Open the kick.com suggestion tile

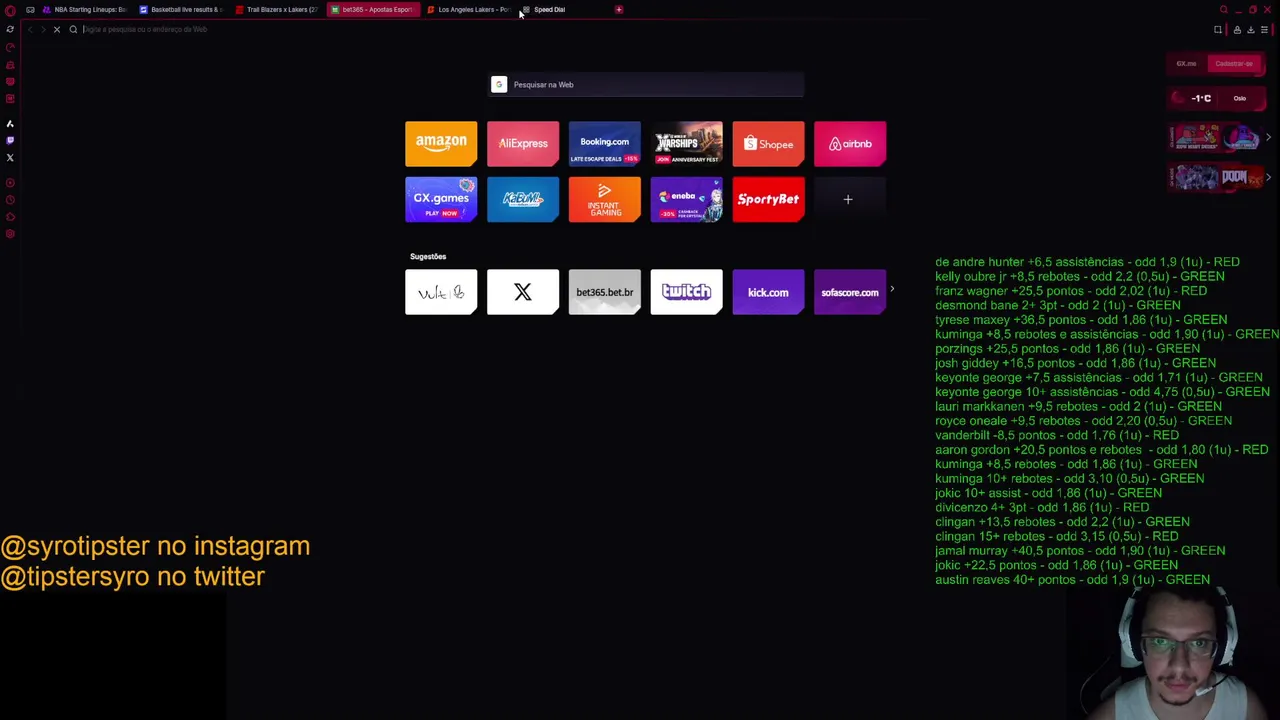point(768,292)
